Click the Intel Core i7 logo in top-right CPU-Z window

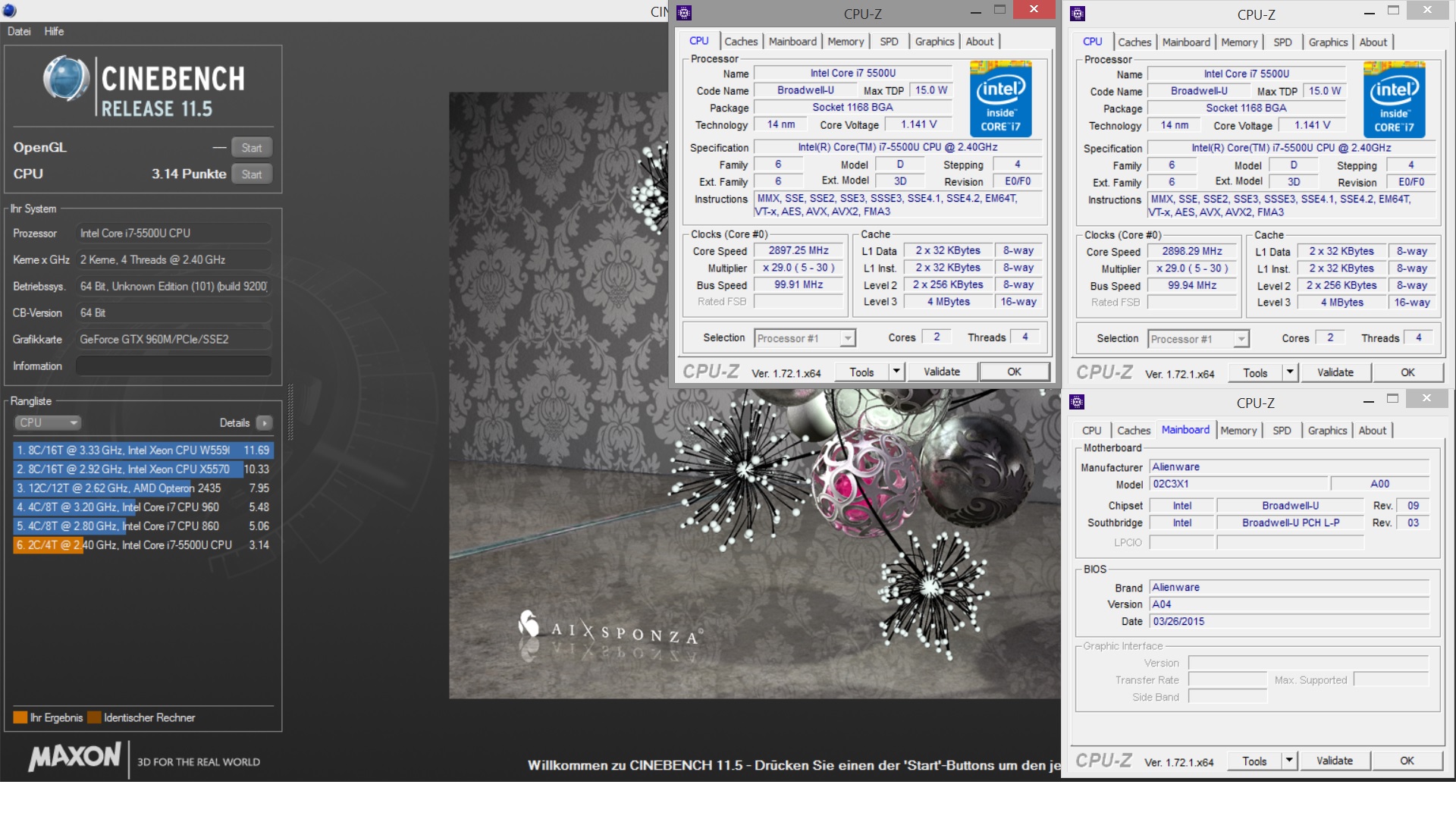1394,99
